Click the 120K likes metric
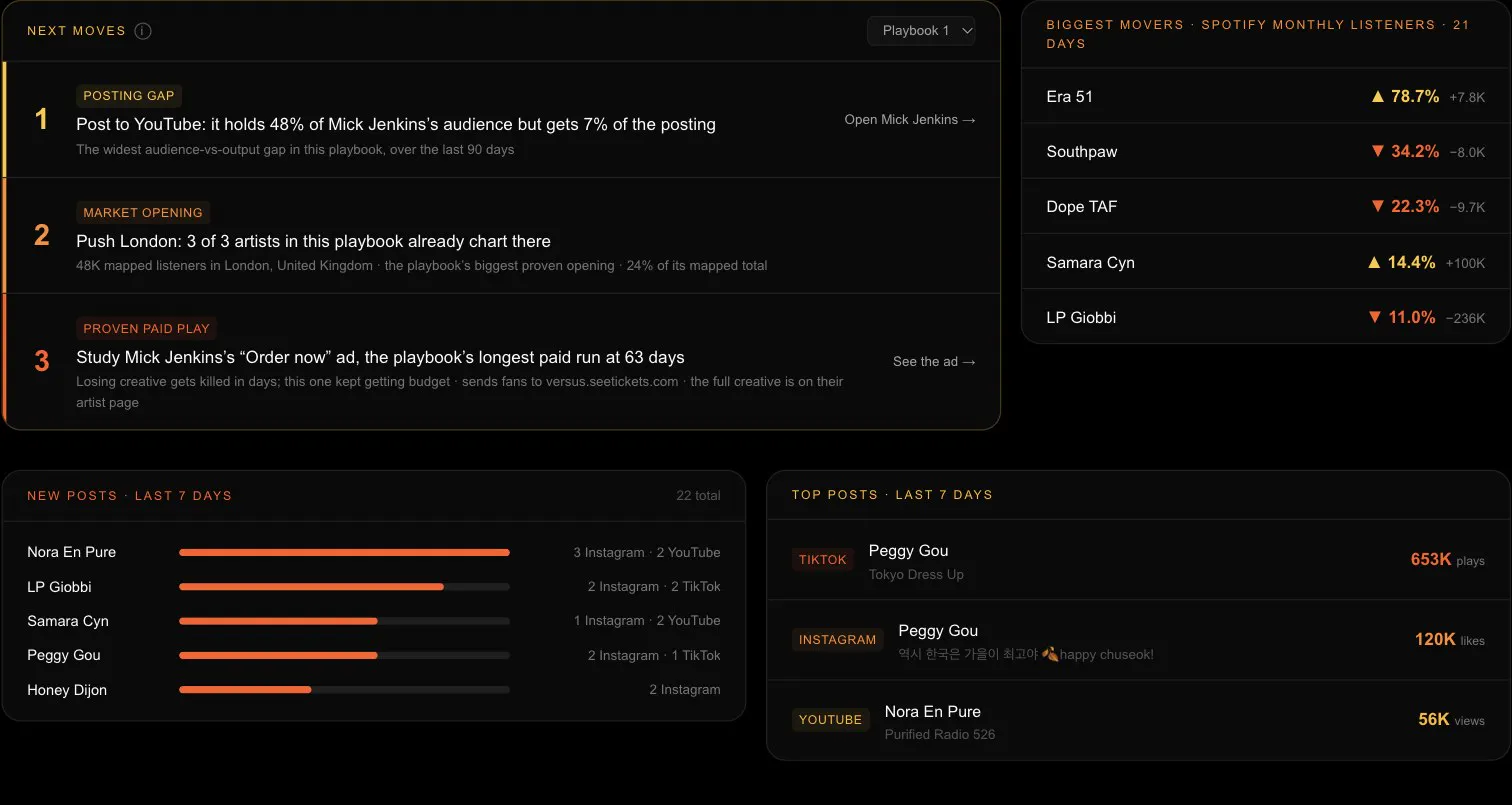Screen dimensions: 1512x805 pos(1450,640)
